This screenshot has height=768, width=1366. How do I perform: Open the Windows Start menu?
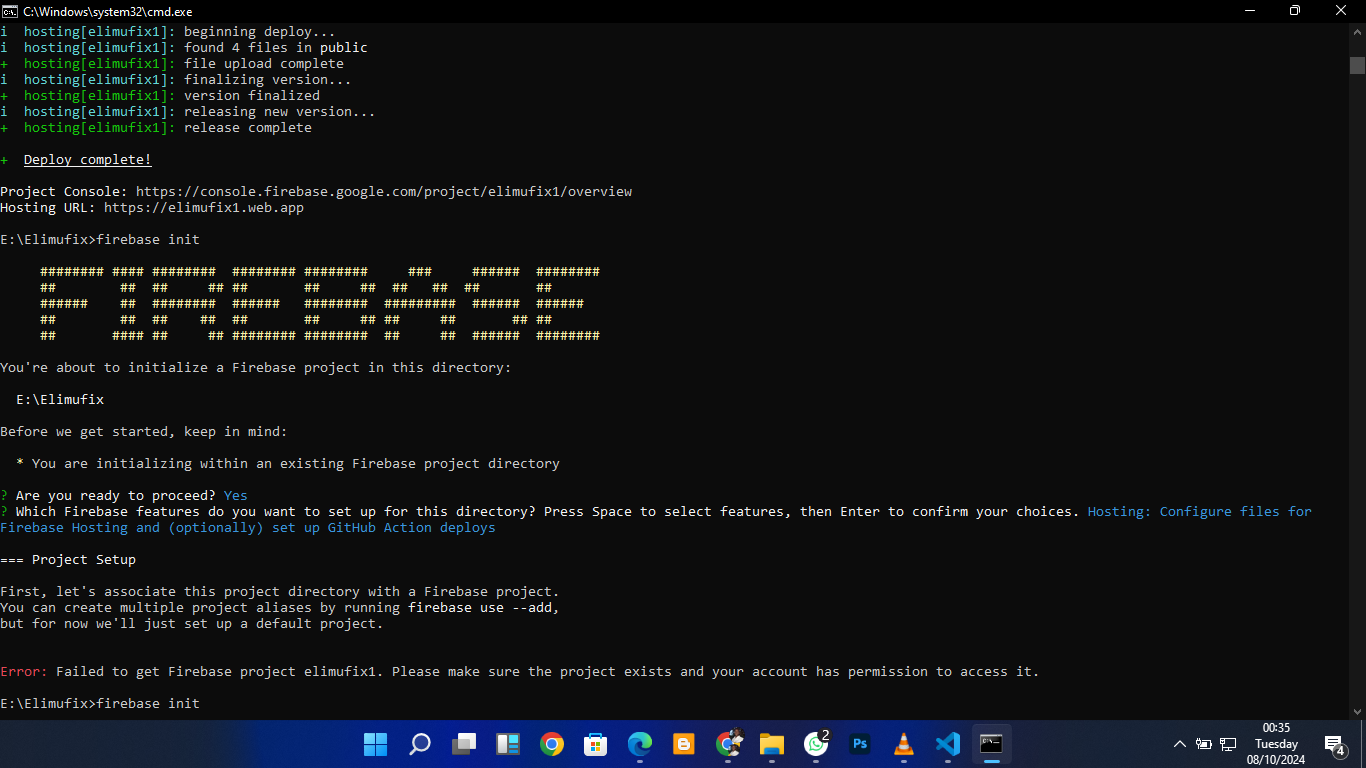(x=376, y=744)
